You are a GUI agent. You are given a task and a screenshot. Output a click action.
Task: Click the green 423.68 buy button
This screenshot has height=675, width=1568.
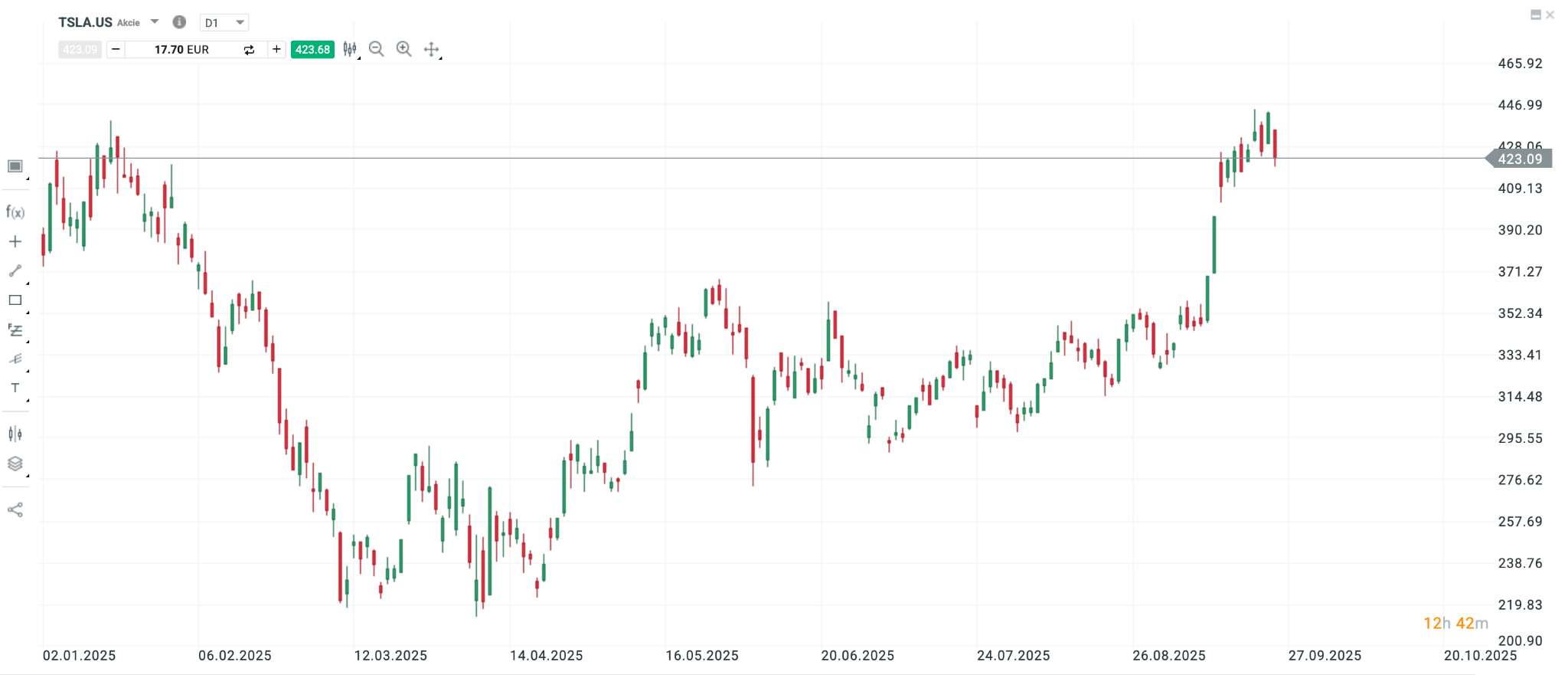312,50
